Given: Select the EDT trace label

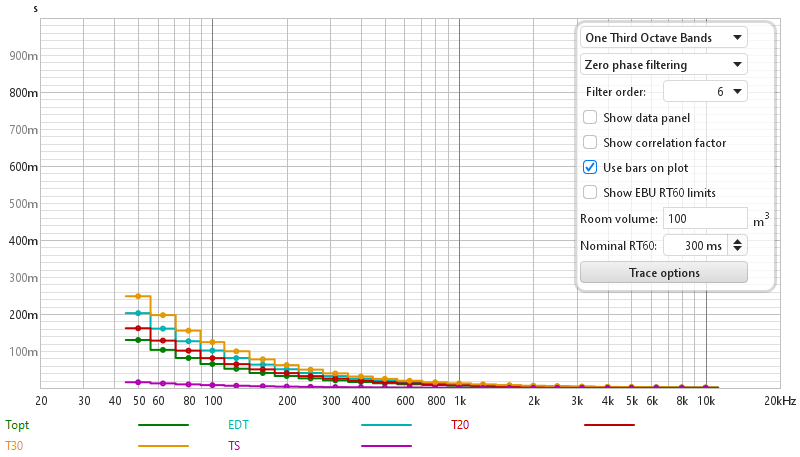Looking at the screenshot, I should click(238, 425).
